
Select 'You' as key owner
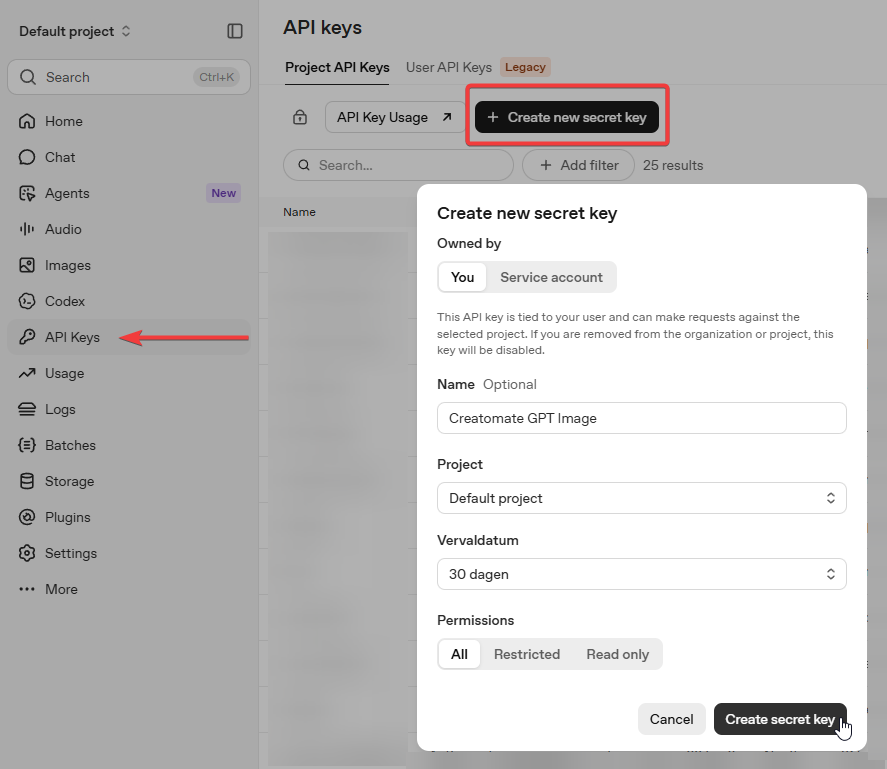(x=462, y=277)
